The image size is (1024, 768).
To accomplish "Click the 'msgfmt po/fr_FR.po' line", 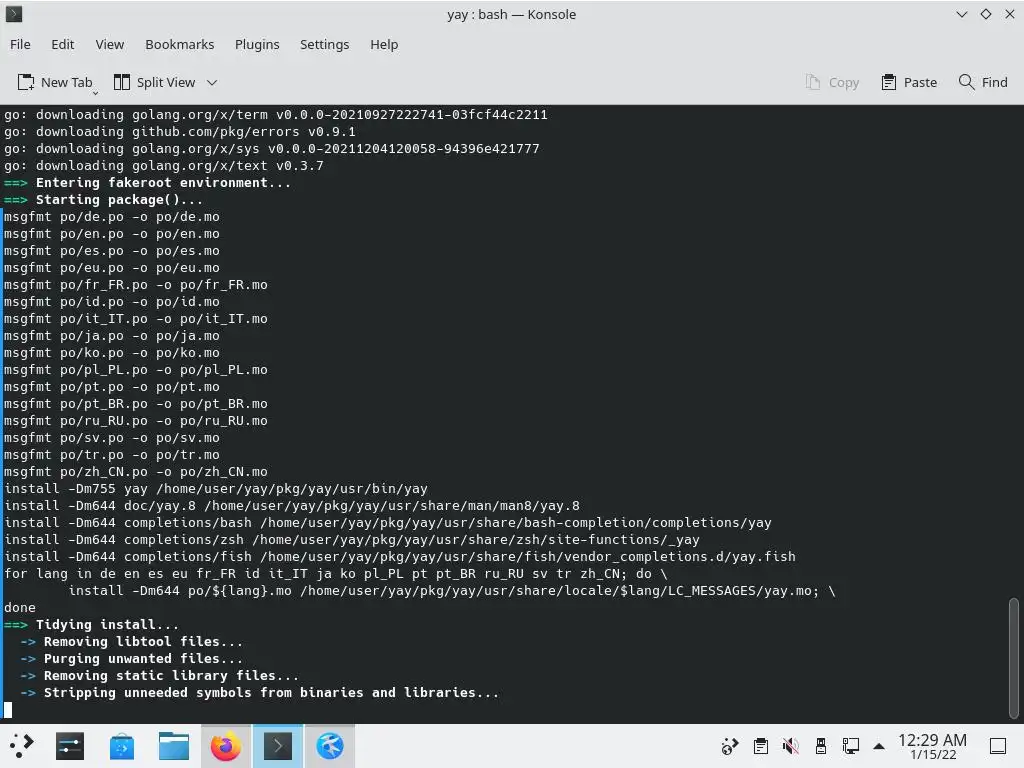I will point(136,285).
